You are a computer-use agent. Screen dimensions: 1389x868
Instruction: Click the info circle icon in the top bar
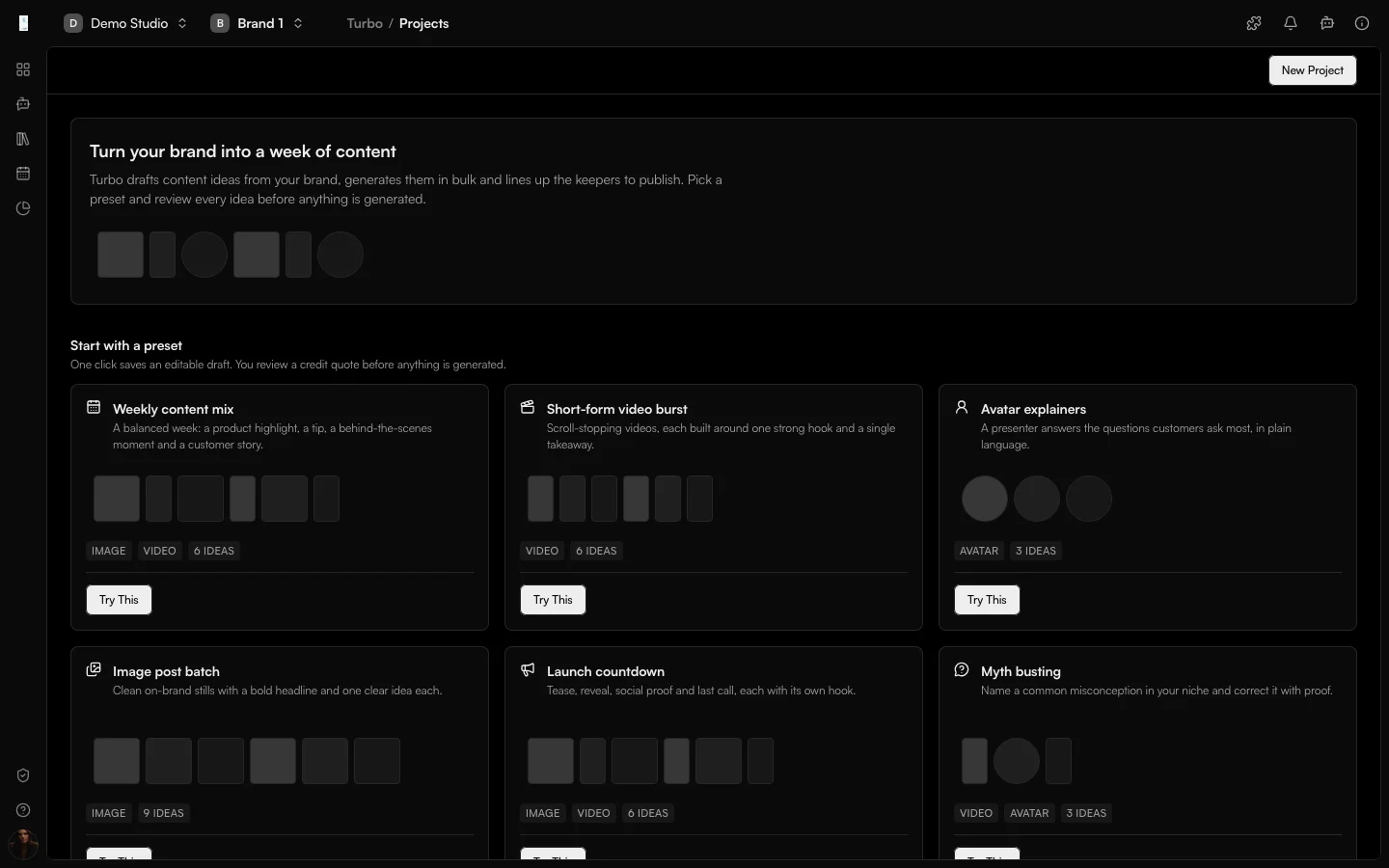(1362, 23)
